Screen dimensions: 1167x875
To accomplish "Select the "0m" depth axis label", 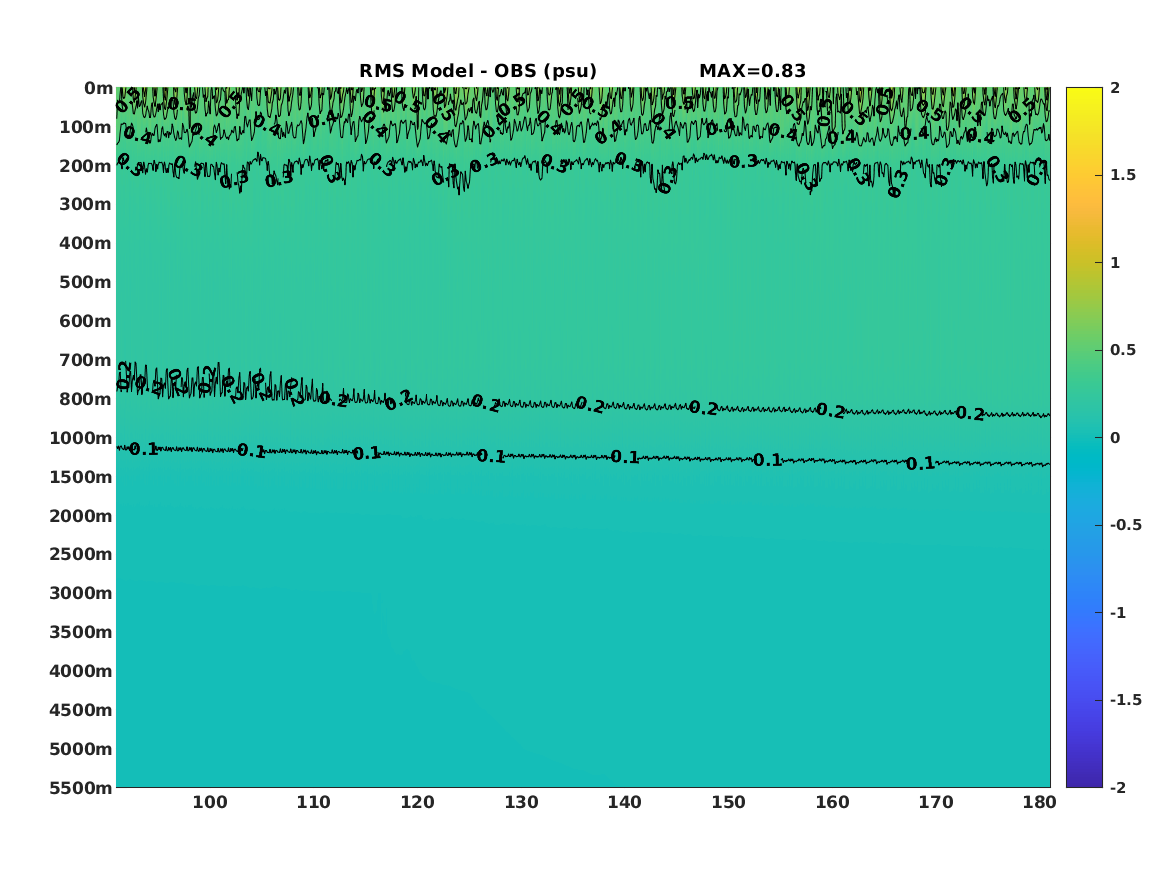I will [x=98, y=89].
